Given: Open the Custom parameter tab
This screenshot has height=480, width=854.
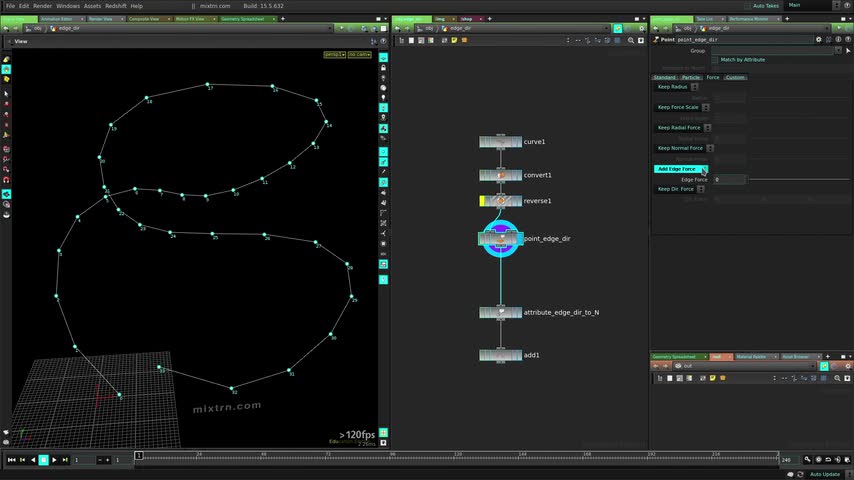Looking at the screenshot, I should [x=735, y=77].
